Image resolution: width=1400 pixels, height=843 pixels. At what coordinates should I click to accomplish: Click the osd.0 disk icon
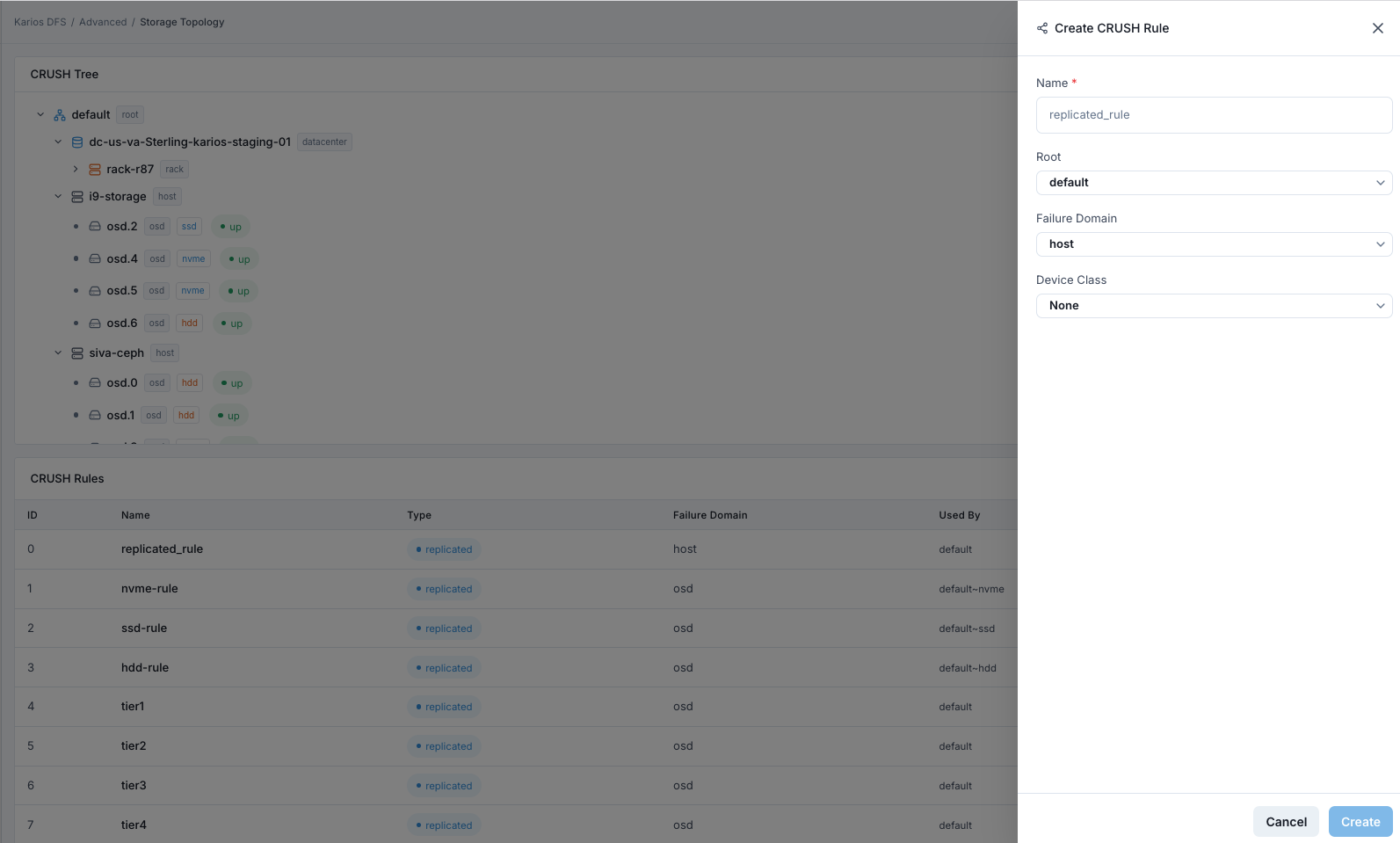point(95,383)
